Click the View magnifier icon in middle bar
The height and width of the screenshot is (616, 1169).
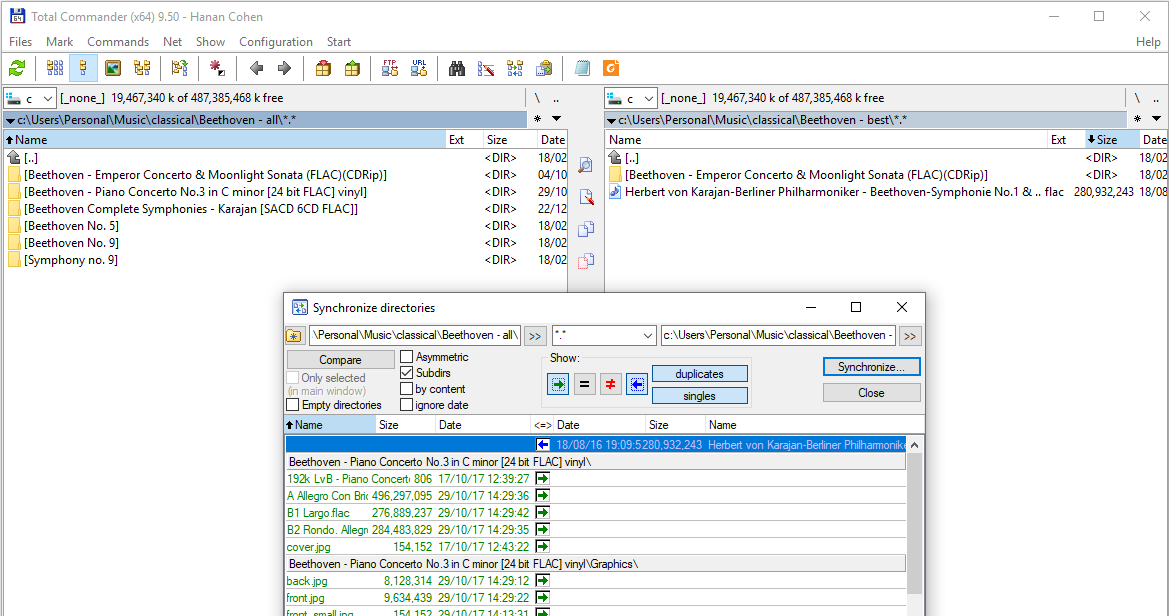pyautogui.click(x=586, y=165)
